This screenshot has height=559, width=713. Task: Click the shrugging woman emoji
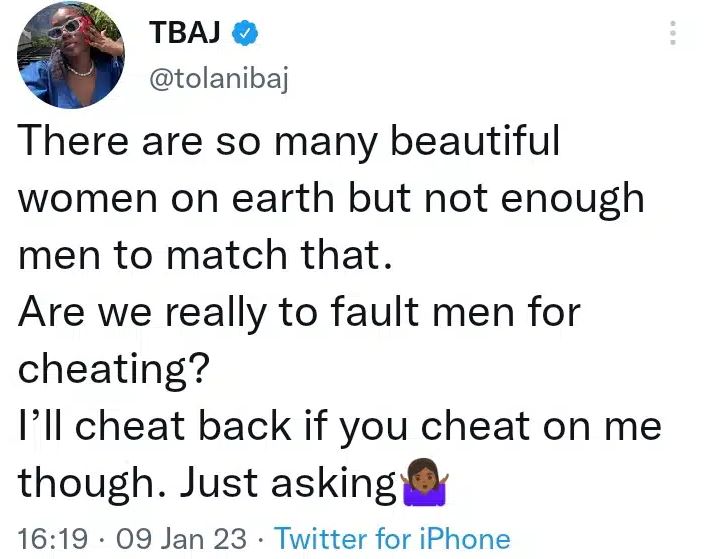(422, 486)
